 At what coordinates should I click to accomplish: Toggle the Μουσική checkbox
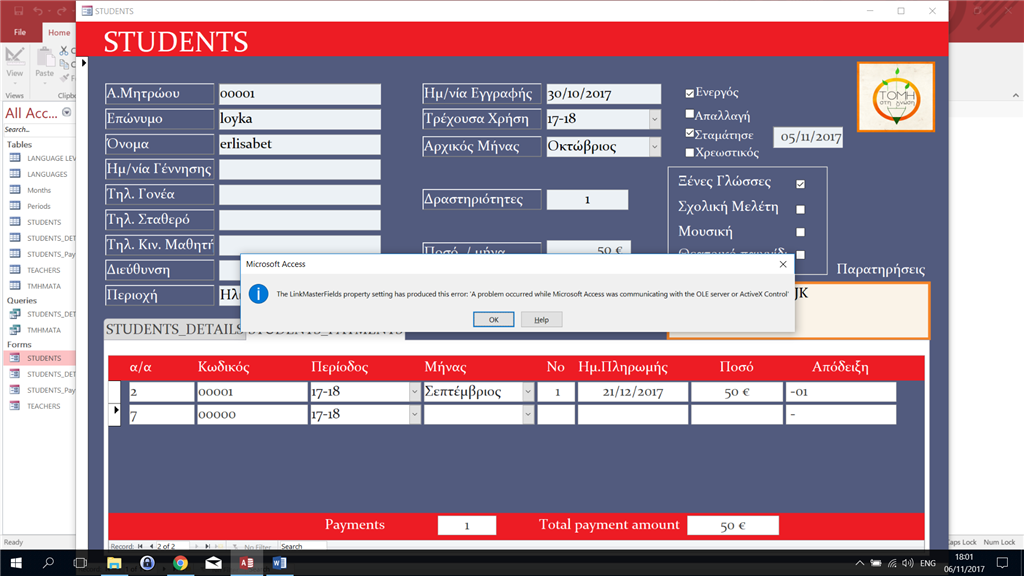(801, 232)
